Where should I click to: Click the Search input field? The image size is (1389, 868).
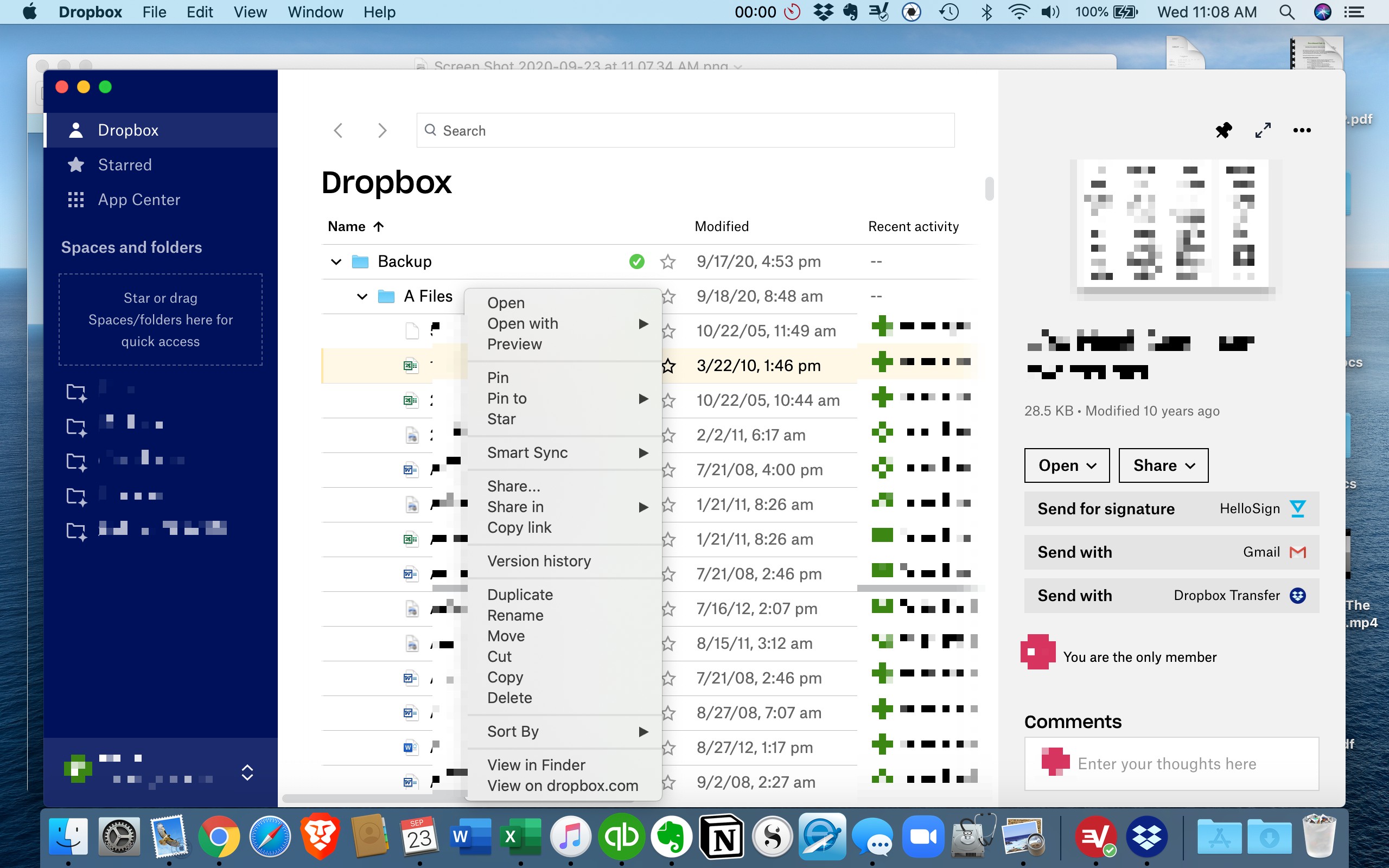coord(686,130)
